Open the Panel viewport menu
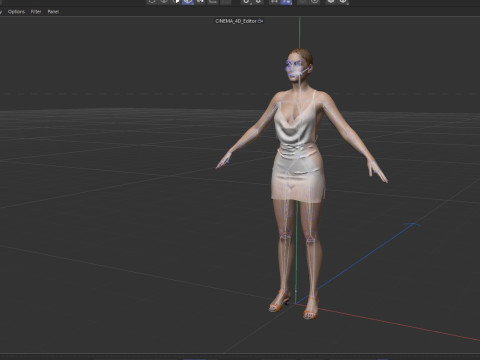Image resolution: width=480 pixels, height=360 pixels. (x=53, y=12)
